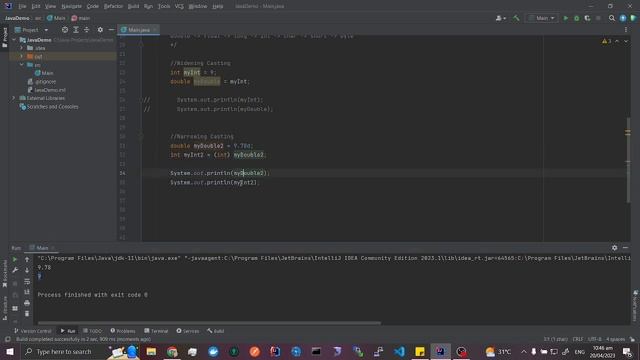Open the TODO tool window
Image resolution: width=640 pixels, height=360 pixels.
pyautogui.click(x=92, y=331)
